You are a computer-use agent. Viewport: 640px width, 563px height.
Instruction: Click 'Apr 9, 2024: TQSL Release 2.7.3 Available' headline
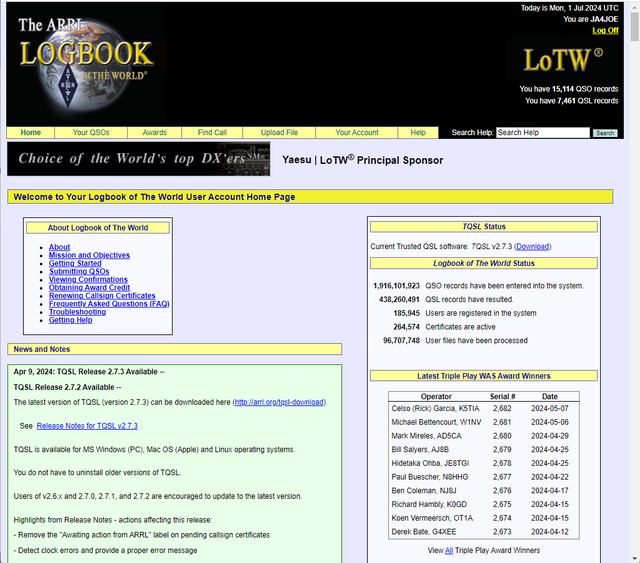coord(89,372)
